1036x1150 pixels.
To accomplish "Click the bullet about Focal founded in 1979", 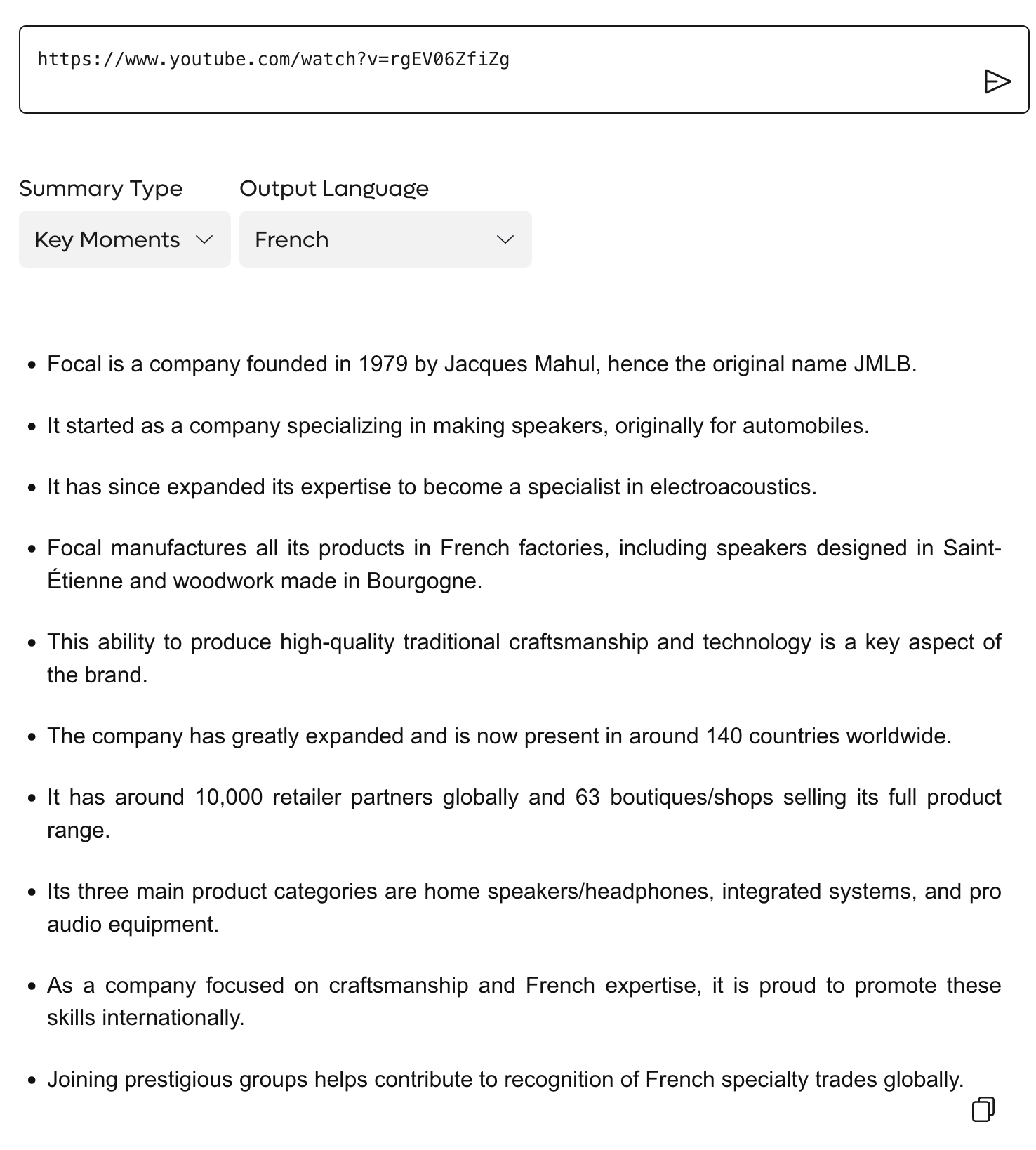I will point(482,364).
